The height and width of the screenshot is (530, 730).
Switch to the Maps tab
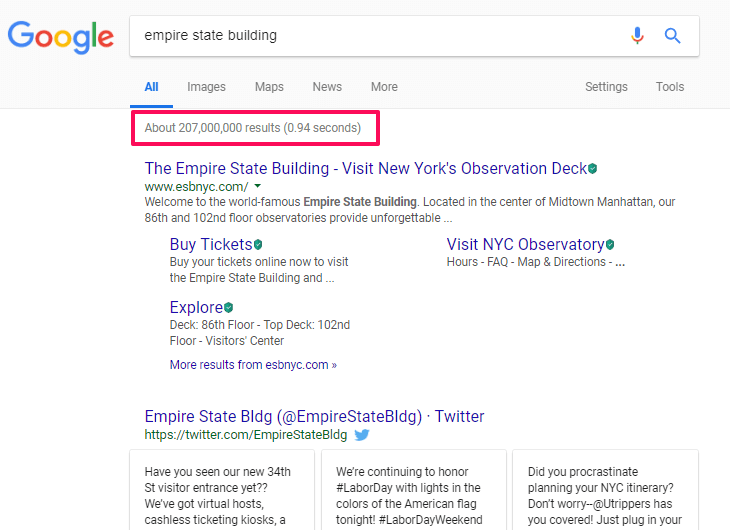click(x=269, y=87)
